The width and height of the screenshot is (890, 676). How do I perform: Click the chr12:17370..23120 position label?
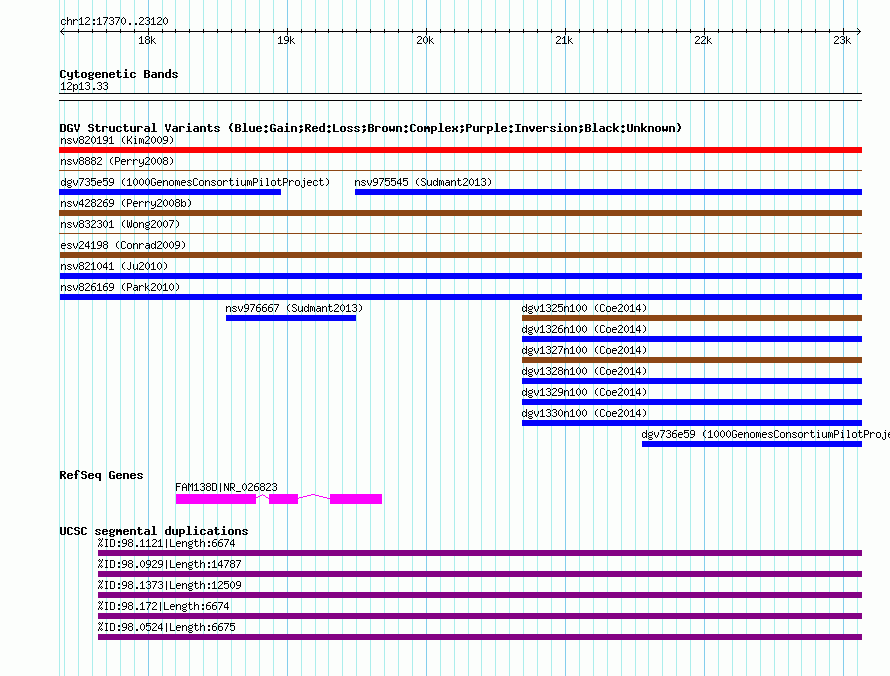(x=114, y=21)
